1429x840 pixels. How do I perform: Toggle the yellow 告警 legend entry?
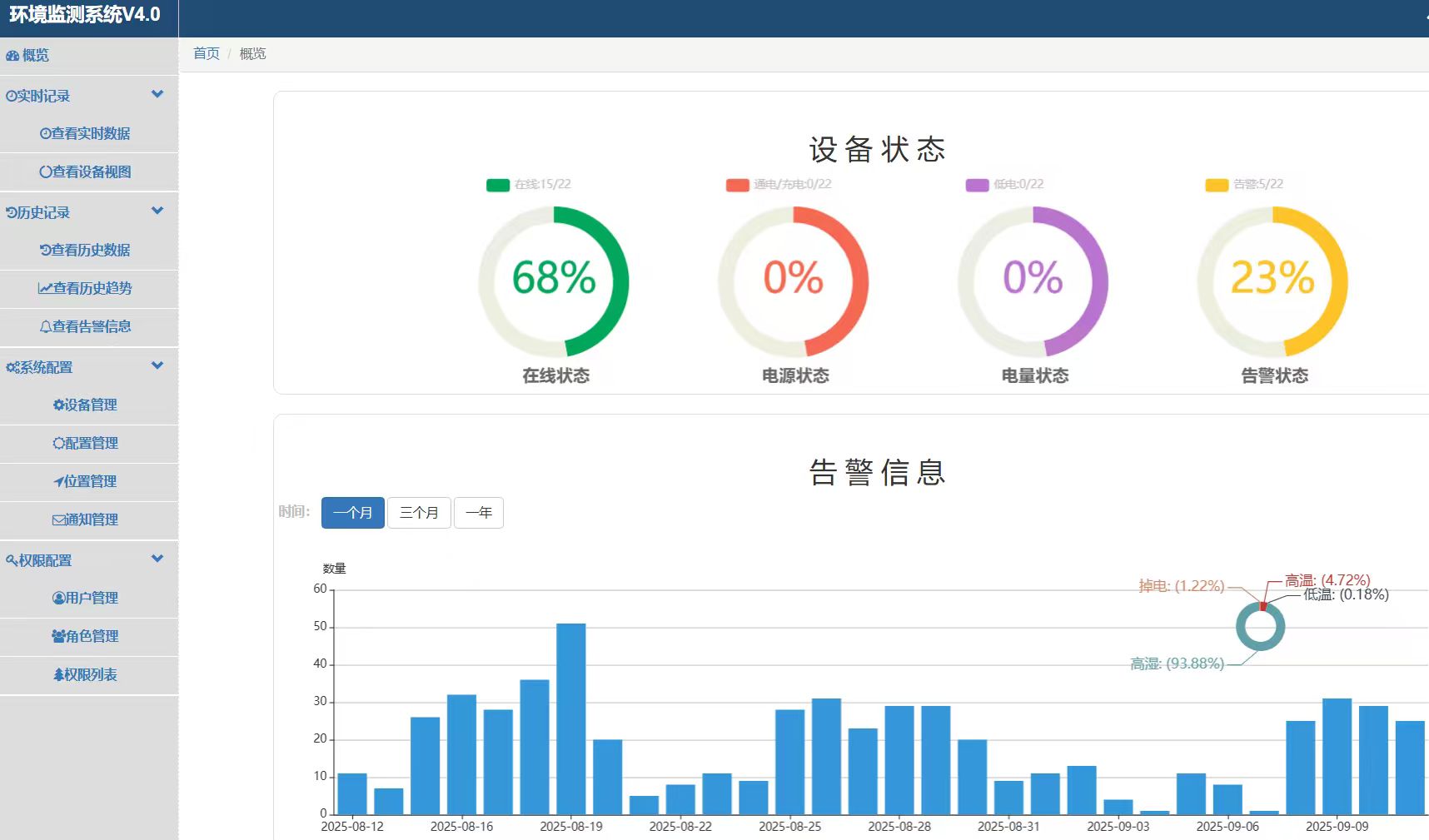(x=1245, y=185)
